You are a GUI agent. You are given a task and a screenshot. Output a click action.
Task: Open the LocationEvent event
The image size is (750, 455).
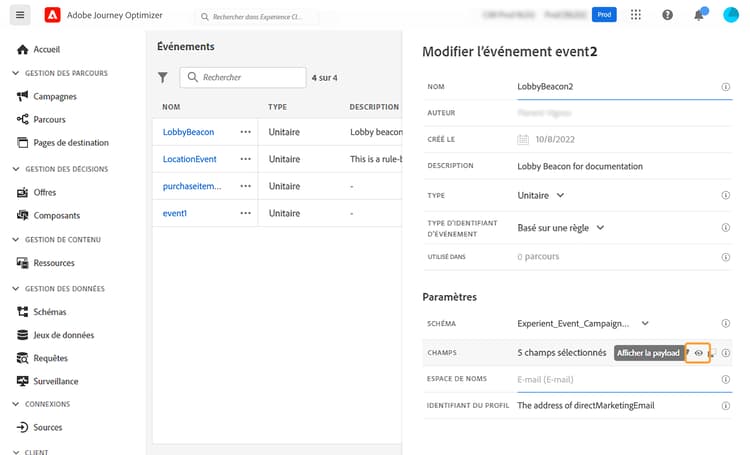pyautogui.click(x=189, y=159)
